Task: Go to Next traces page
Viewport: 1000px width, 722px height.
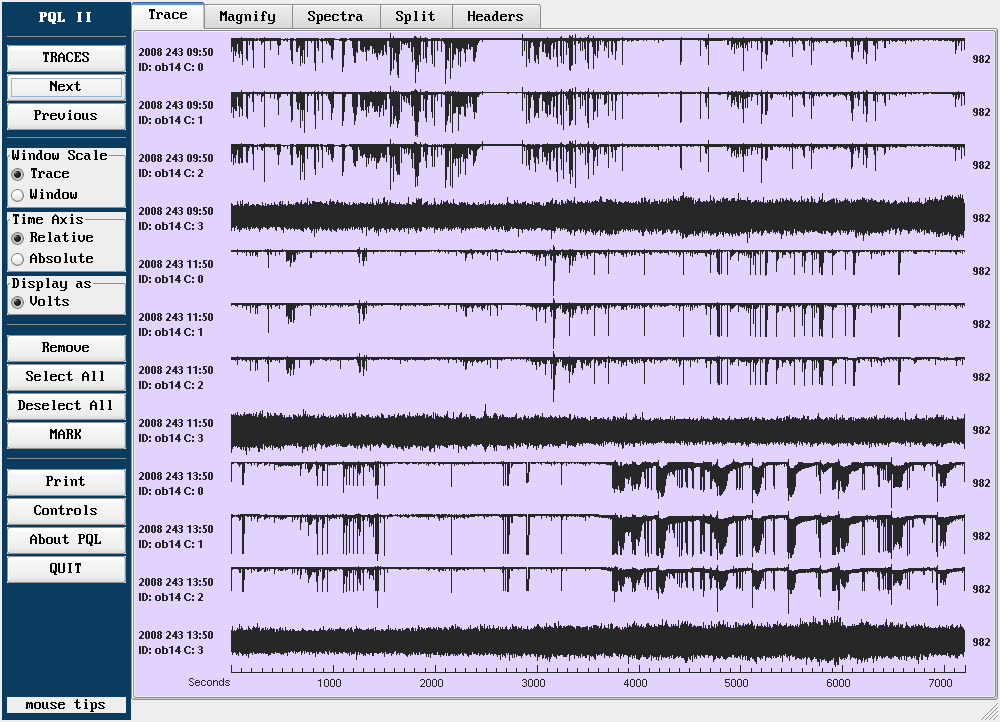Action: click(x=66, y=87)
